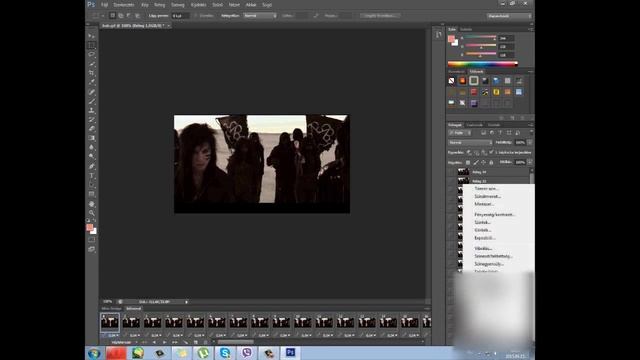Select the Healing Brush tool

[x=91, y=92]
